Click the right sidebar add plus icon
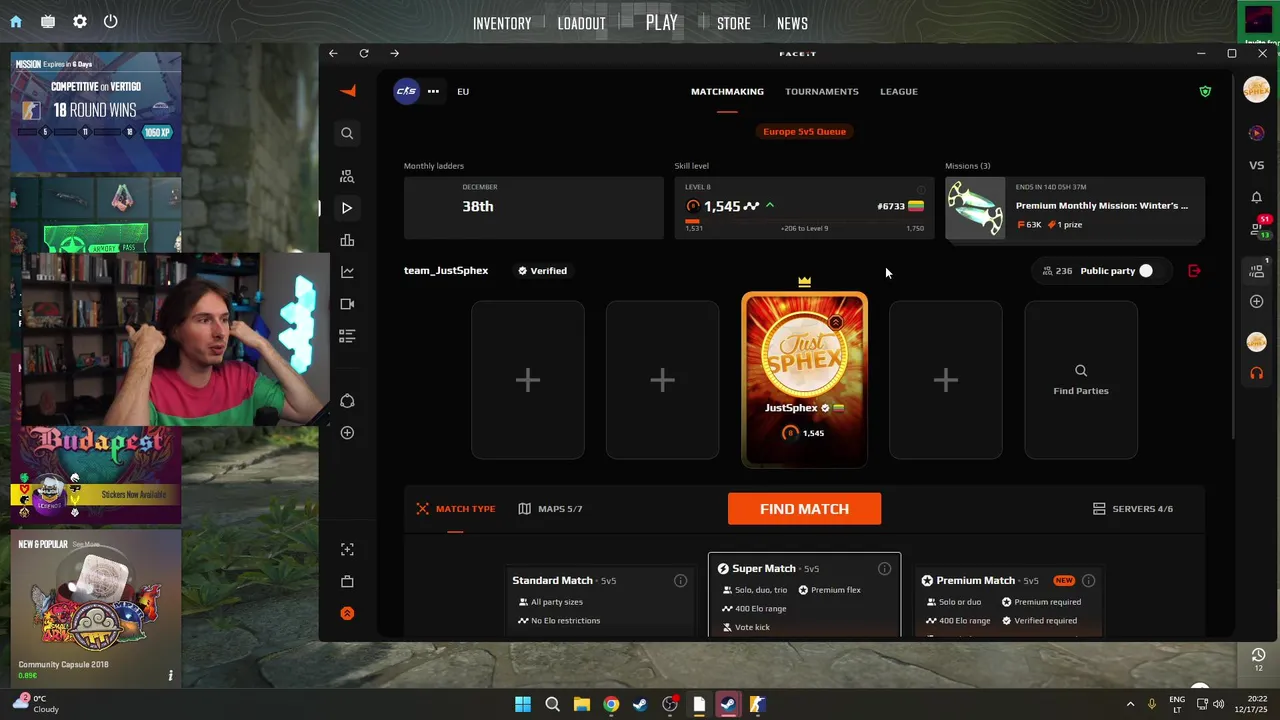The width and height of the screenshot is (1280, 720). pos(1257,301)
